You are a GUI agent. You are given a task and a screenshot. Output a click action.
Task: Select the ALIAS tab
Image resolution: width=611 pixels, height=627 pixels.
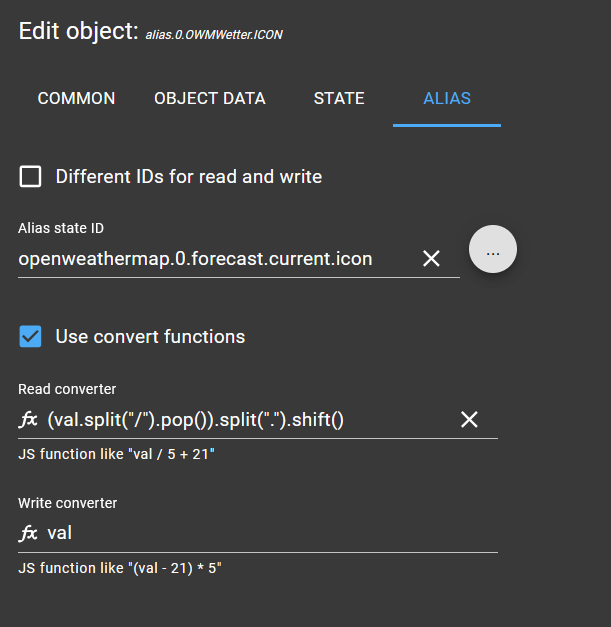pyautogui.click(x=447, y=99)
